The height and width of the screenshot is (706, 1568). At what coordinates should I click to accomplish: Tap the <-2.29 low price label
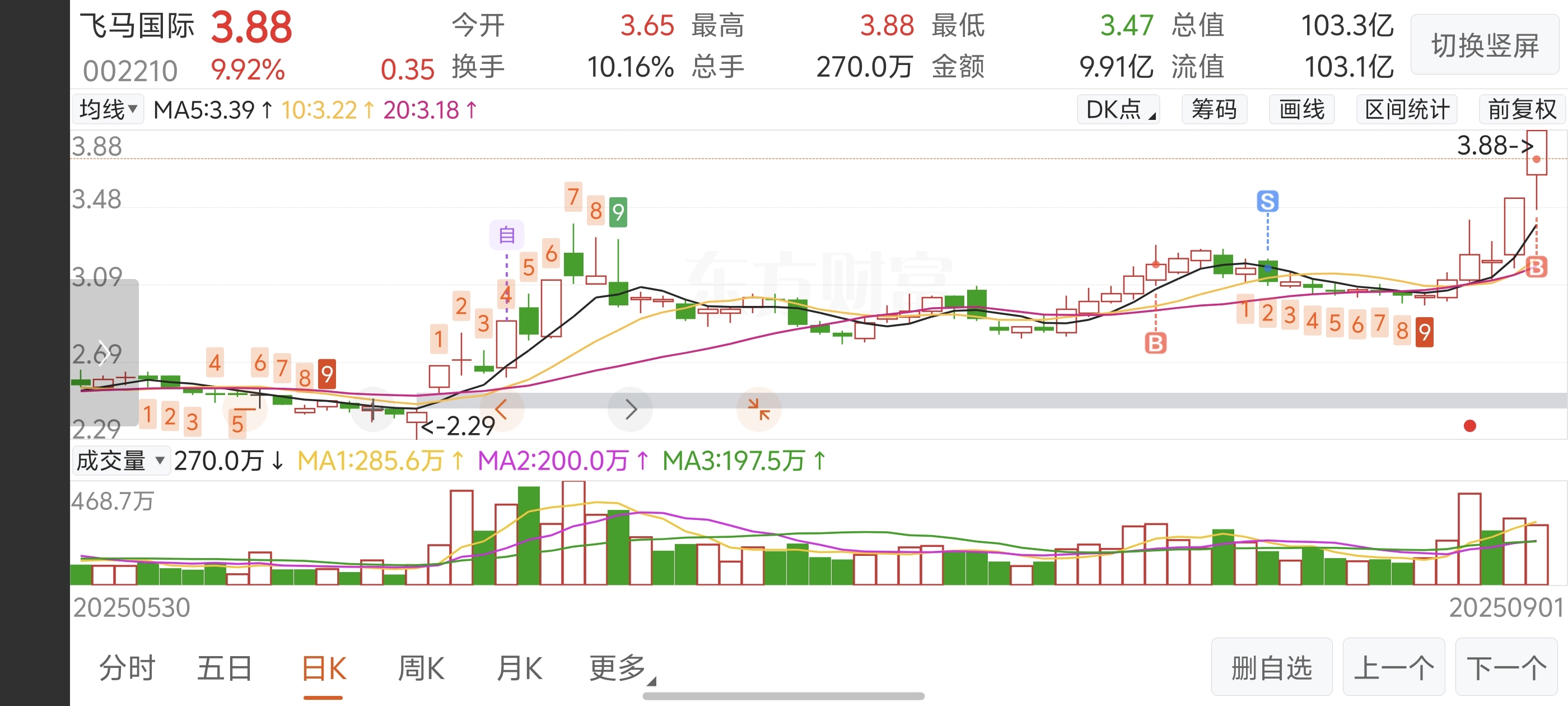click(x=457, y=426)
